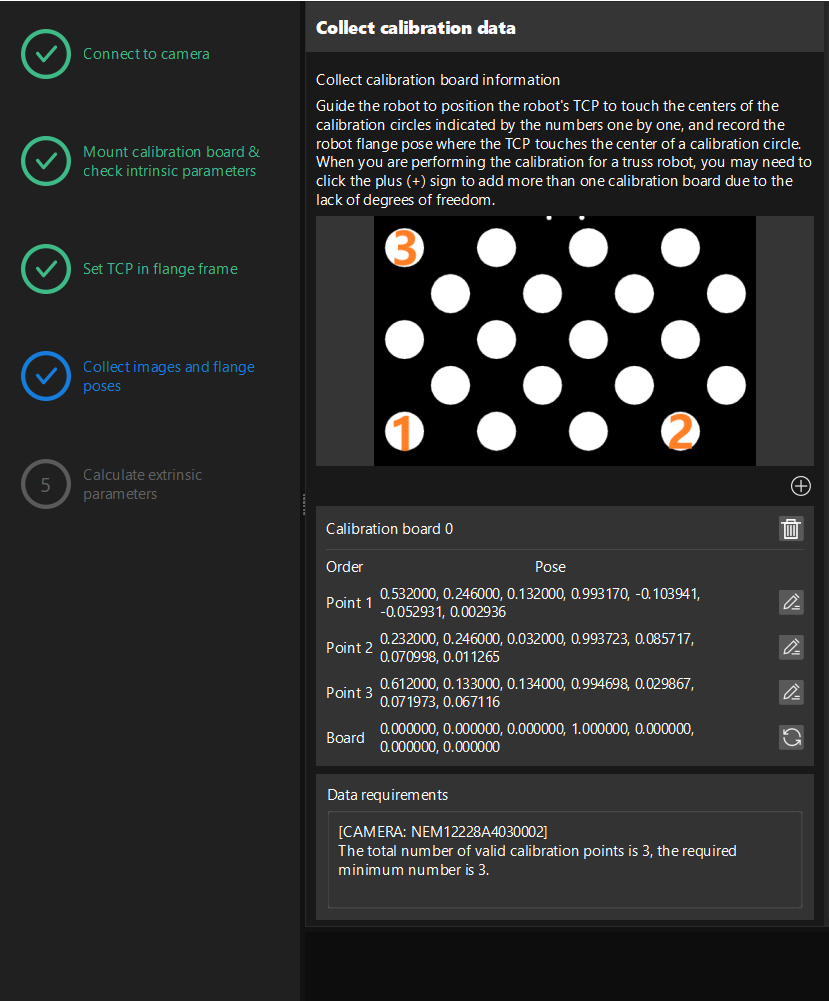
Task: Click the plus icon to add calibration board
Action: pos(801,486)
